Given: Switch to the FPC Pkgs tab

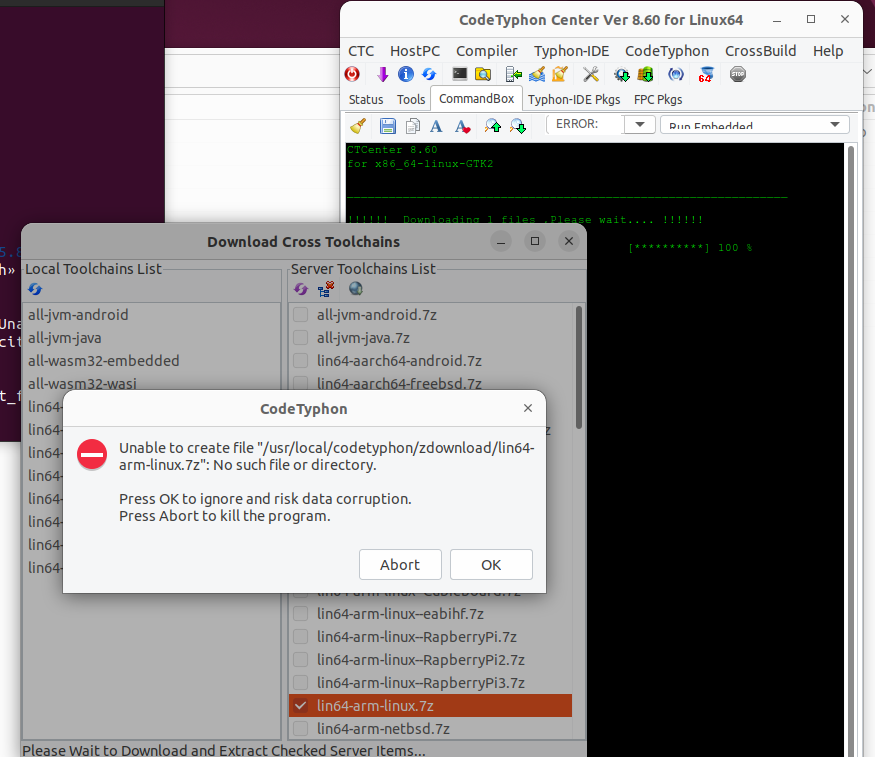Looking at the screenshot, I should (658, 99).
